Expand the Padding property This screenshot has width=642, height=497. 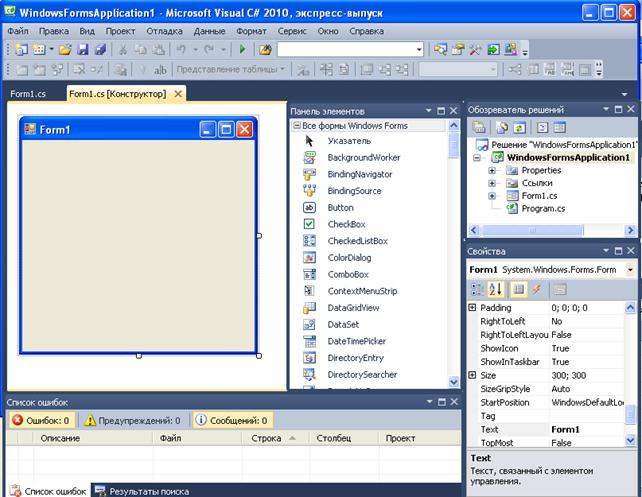coord(472,307)
